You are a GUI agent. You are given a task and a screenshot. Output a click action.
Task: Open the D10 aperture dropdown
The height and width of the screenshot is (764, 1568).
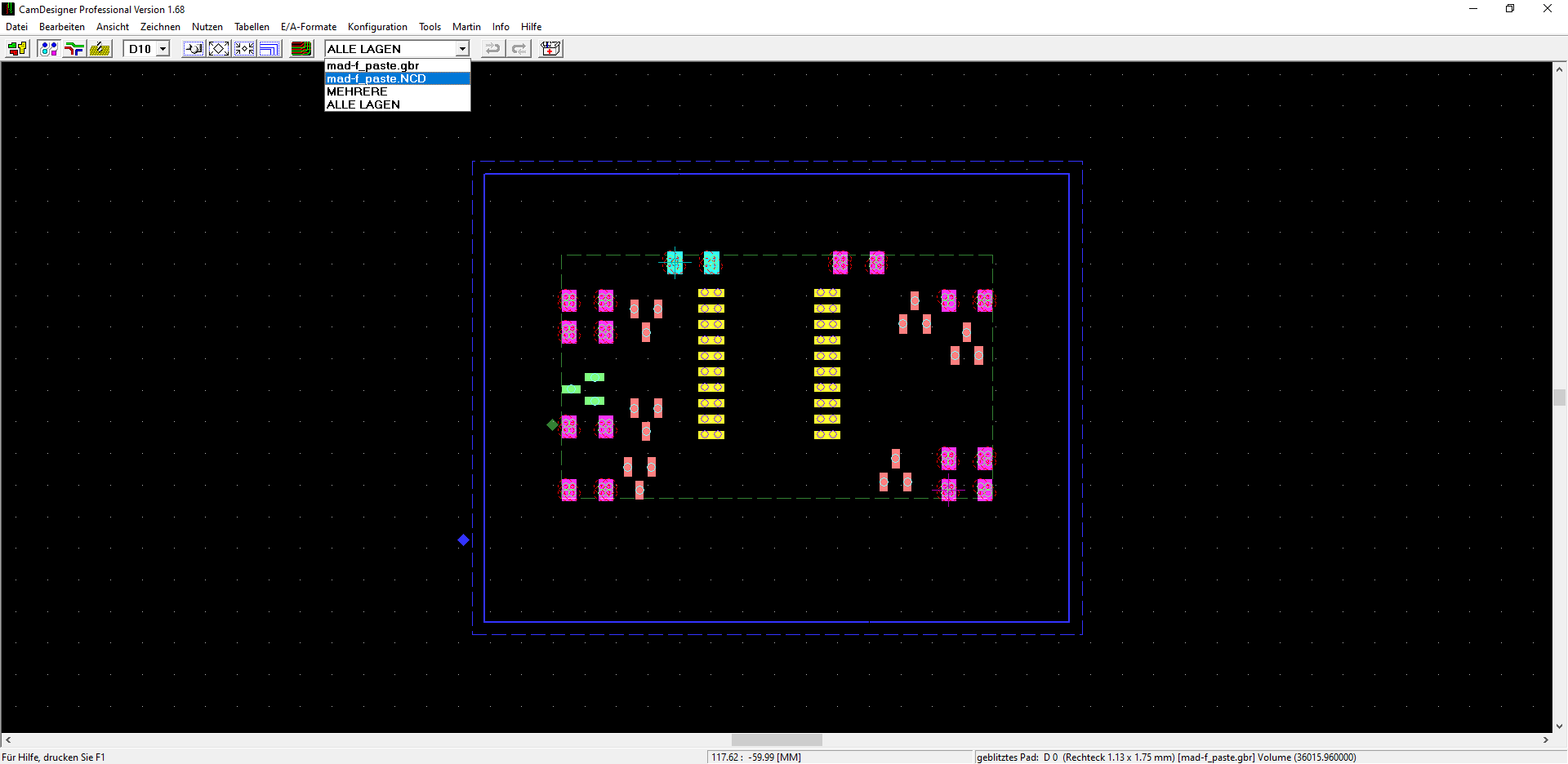[163, 49]
